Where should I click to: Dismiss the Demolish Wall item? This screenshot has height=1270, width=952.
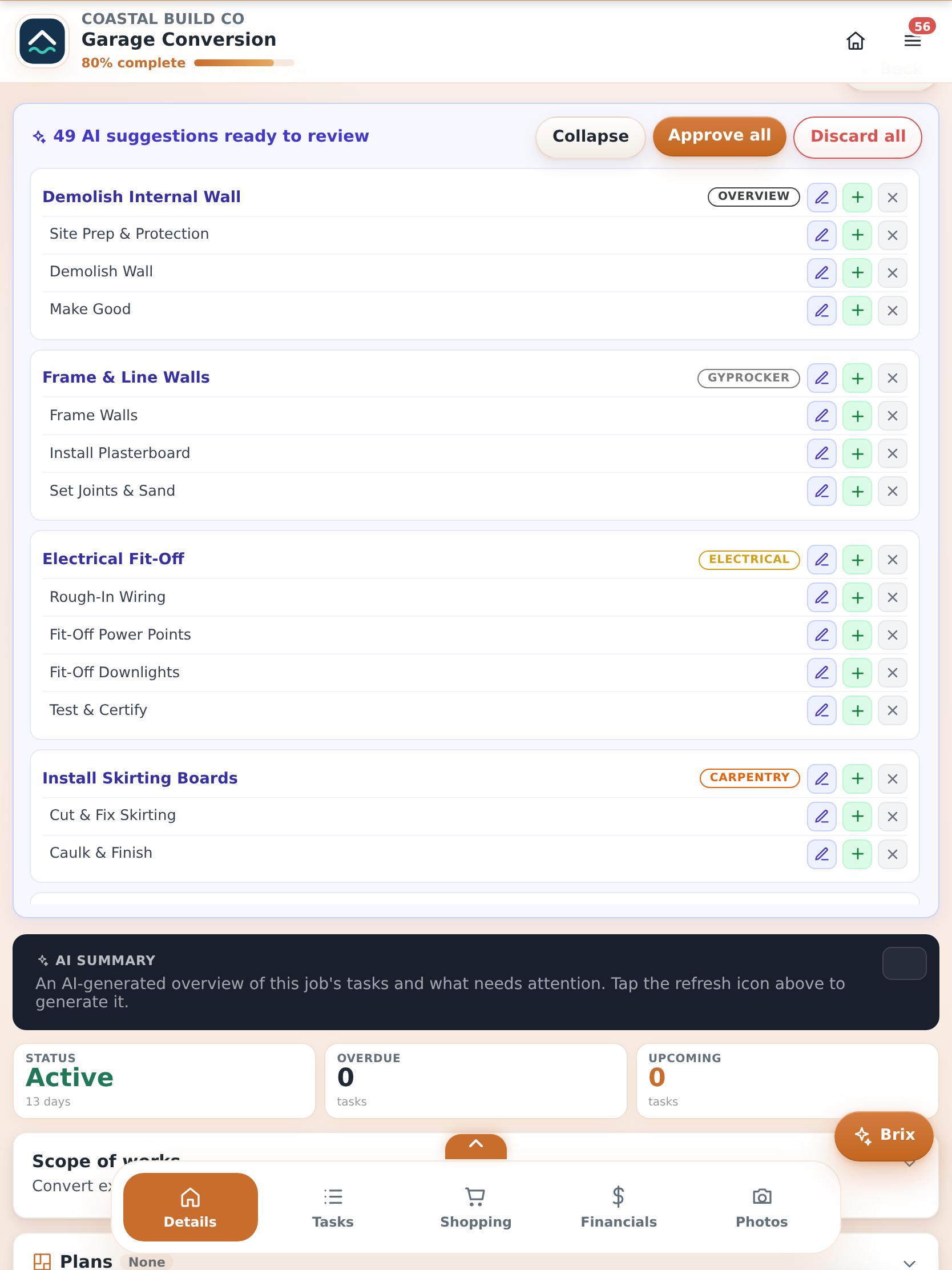point(892,273)
